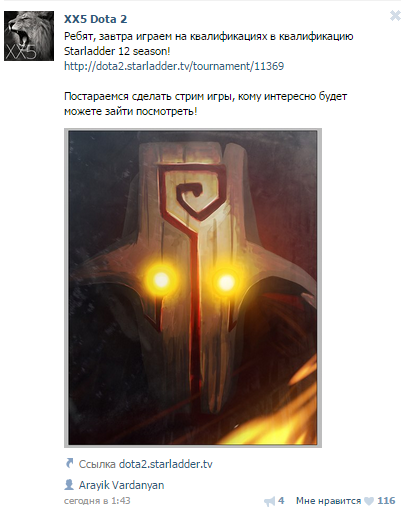Click the Ссылка label word
404x516 pixels.
pyautogui.click(x=97, y=464)
